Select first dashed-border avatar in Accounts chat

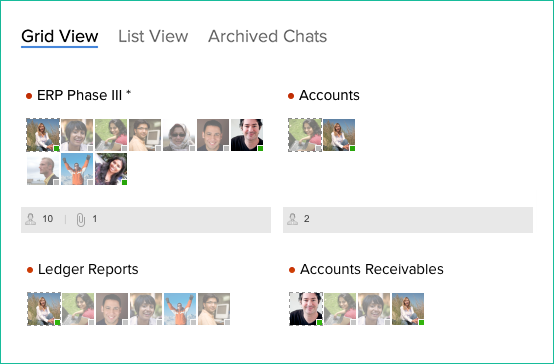tap(305, 135)
